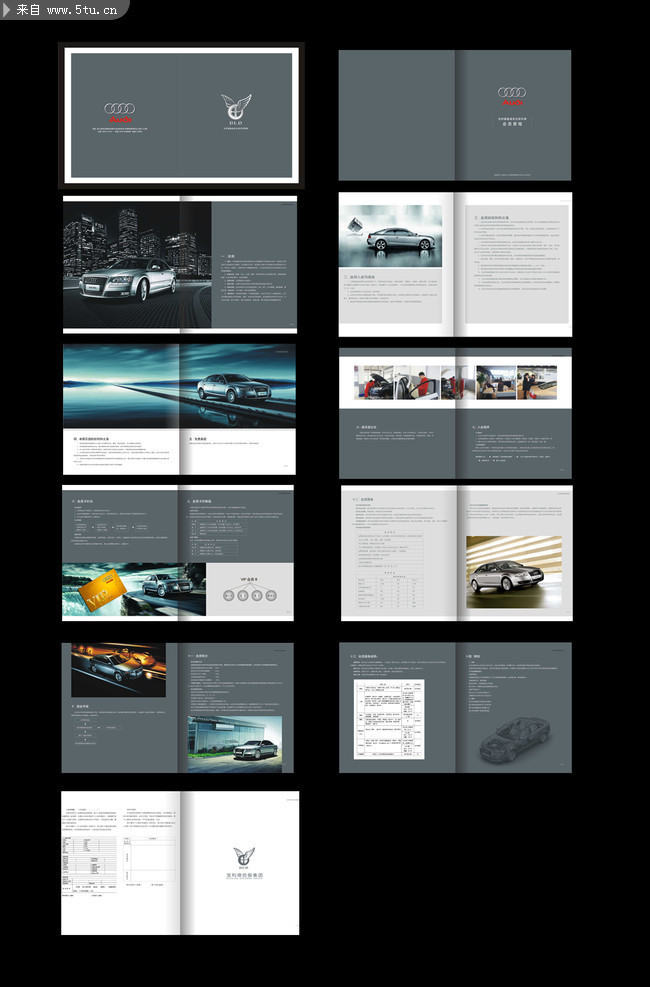
Task: Select the framed cover spread with two logos
Action: pyautogui.click(x=181, y=115)
